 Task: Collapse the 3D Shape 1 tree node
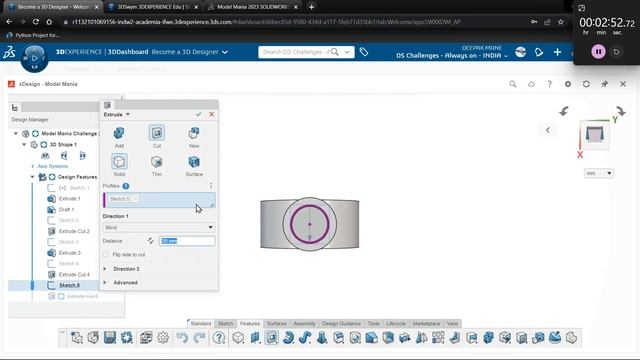[24, 144]
